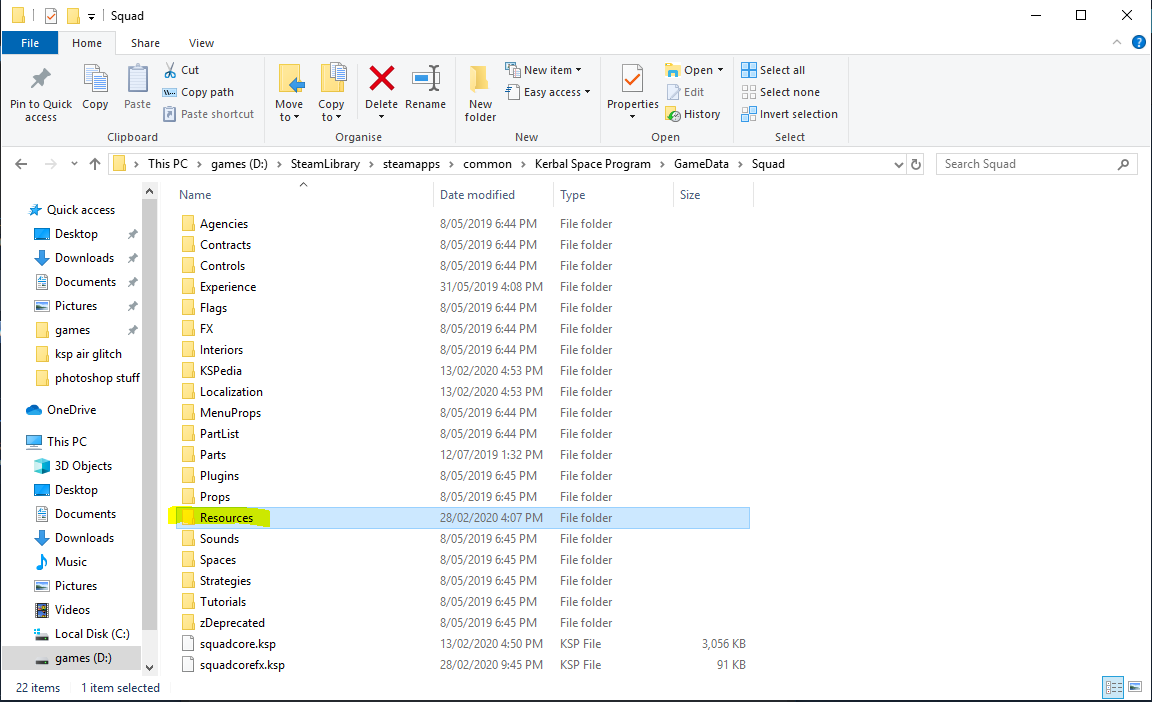Image resolution: width=1152 pixels, height=702 pixels.
Task: Select the Music folder in the sidebar
Action: (61, 562)
